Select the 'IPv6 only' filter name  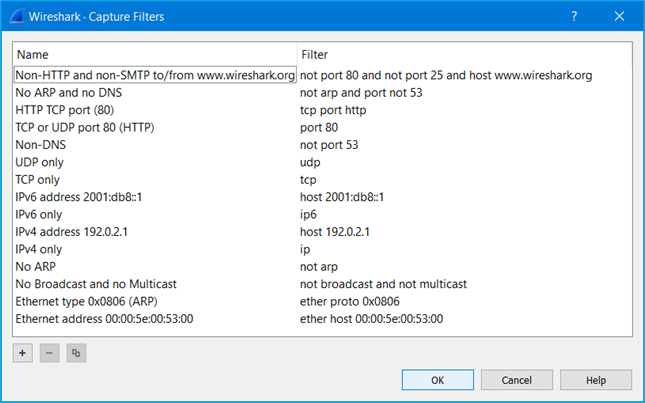(39, 215)
